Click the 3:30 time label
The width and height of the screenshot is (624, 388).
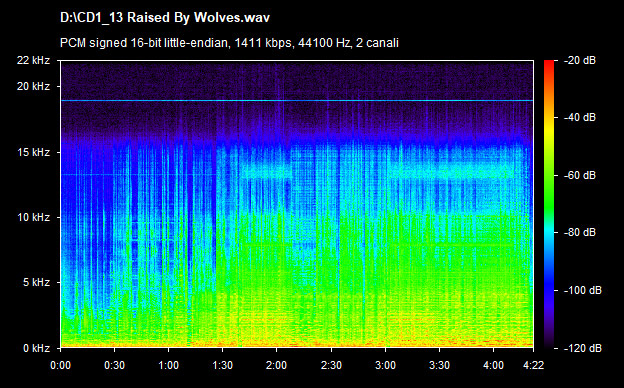click(439, 365)
